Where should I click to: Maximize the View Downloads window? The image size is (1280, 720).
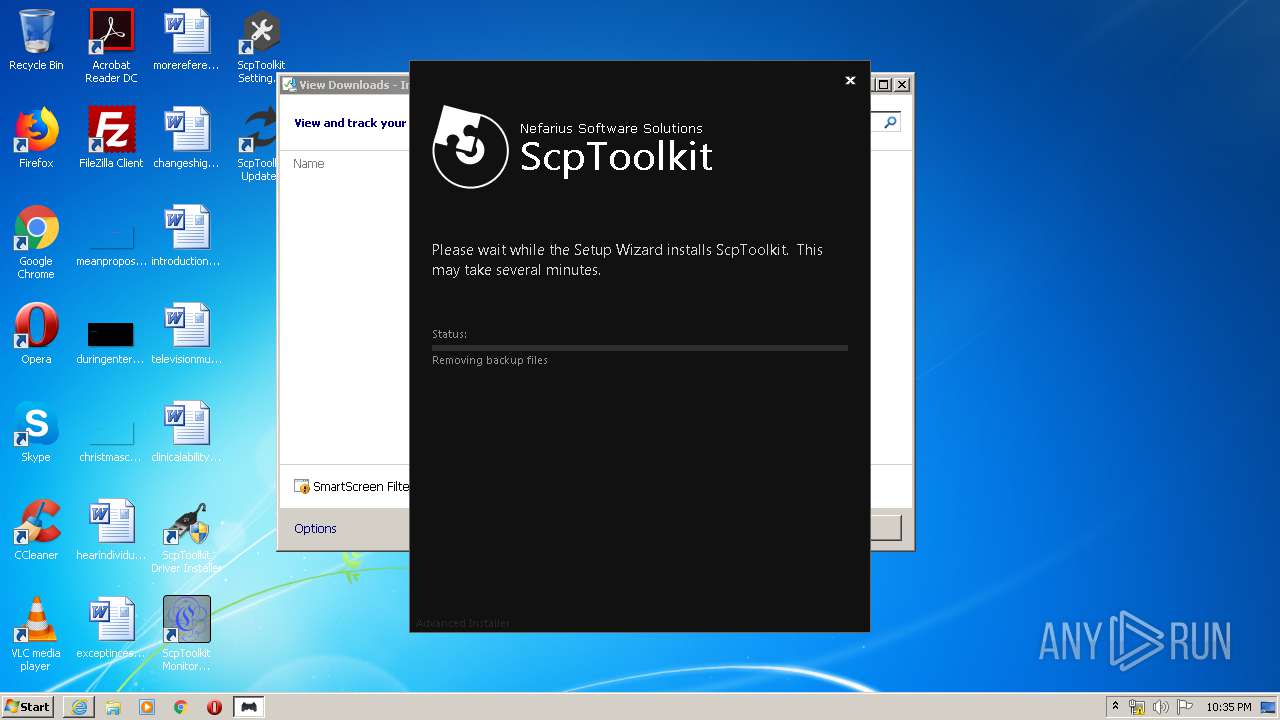883,85
